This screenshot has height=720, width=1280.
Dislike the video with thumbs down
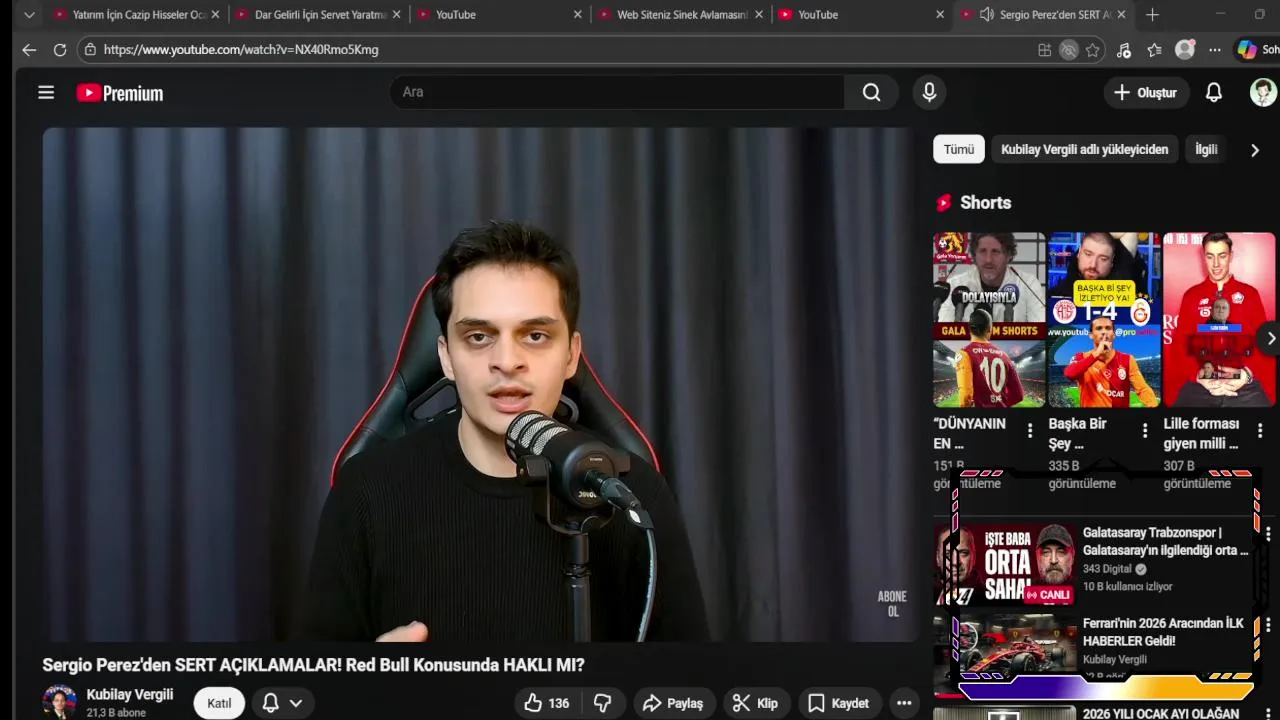(602, 703)
